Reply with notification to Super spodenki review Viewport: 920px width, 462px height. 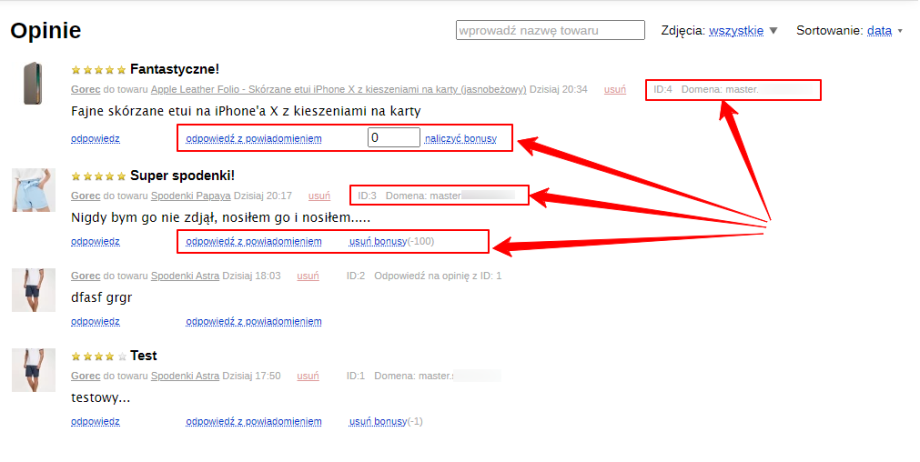pos(254,241)
